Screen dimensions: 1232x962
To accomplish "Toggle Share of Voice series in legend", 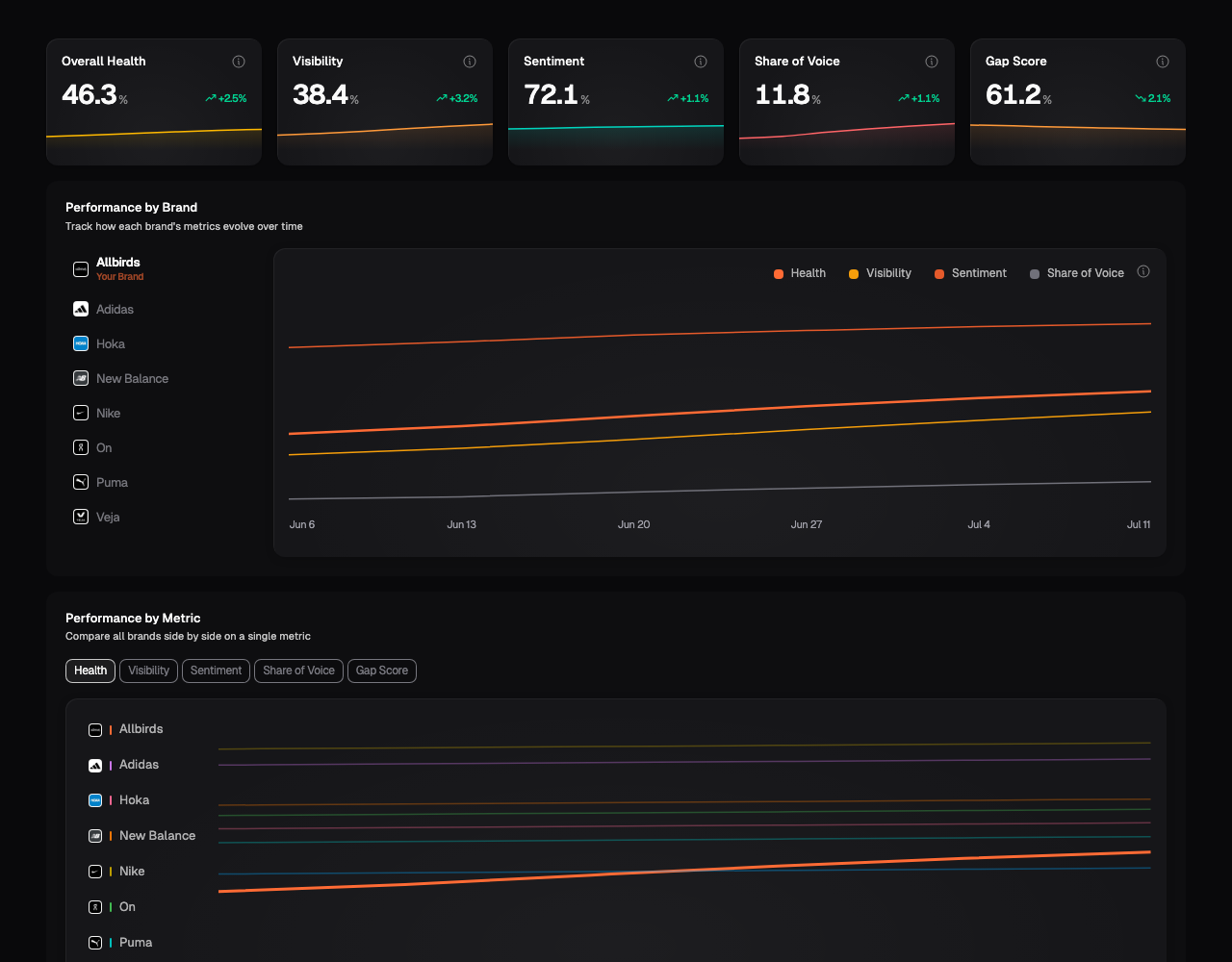I will (1077, 273).
